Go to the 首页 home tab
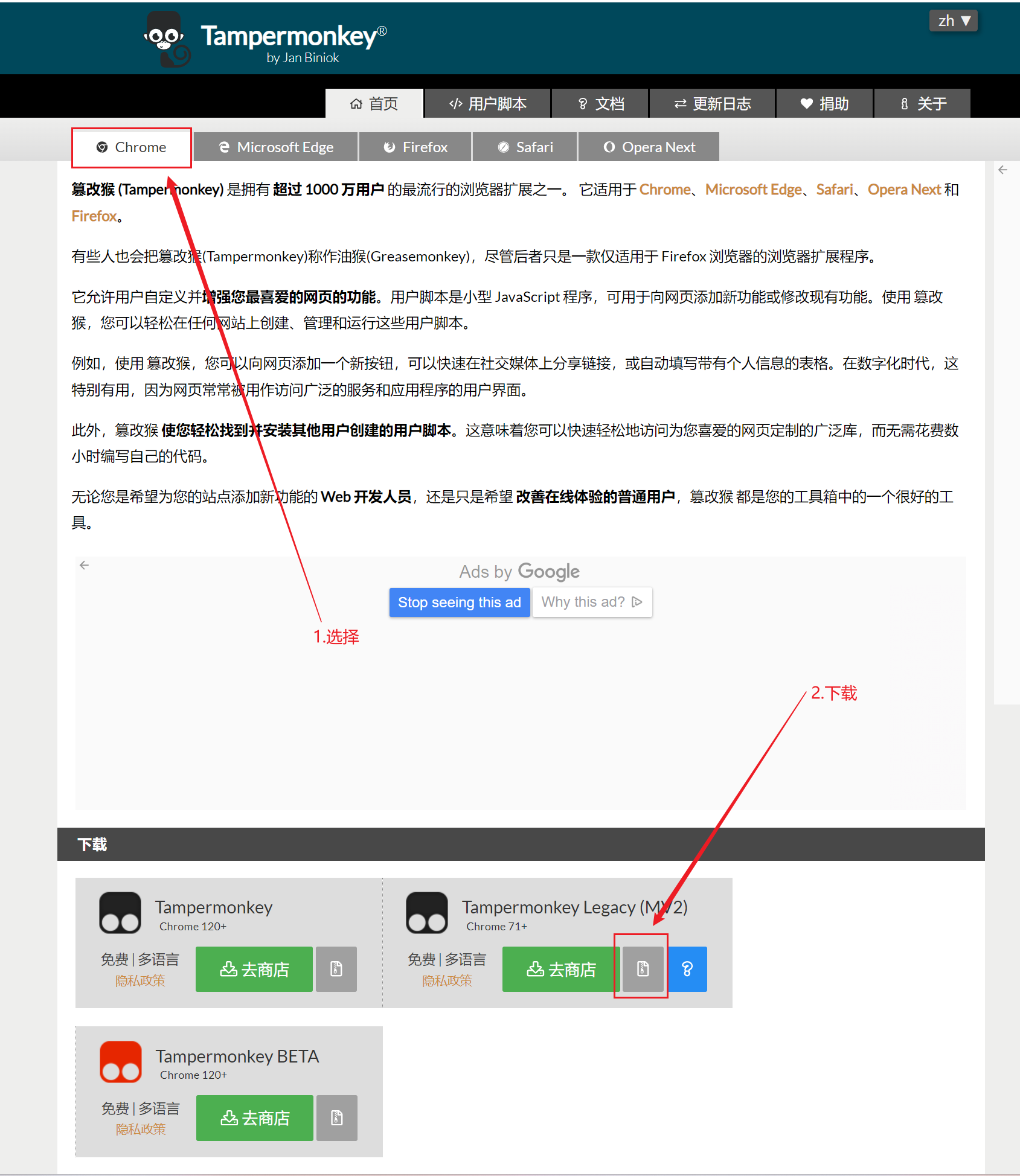1020x1176 pixels. coord(374,104)
